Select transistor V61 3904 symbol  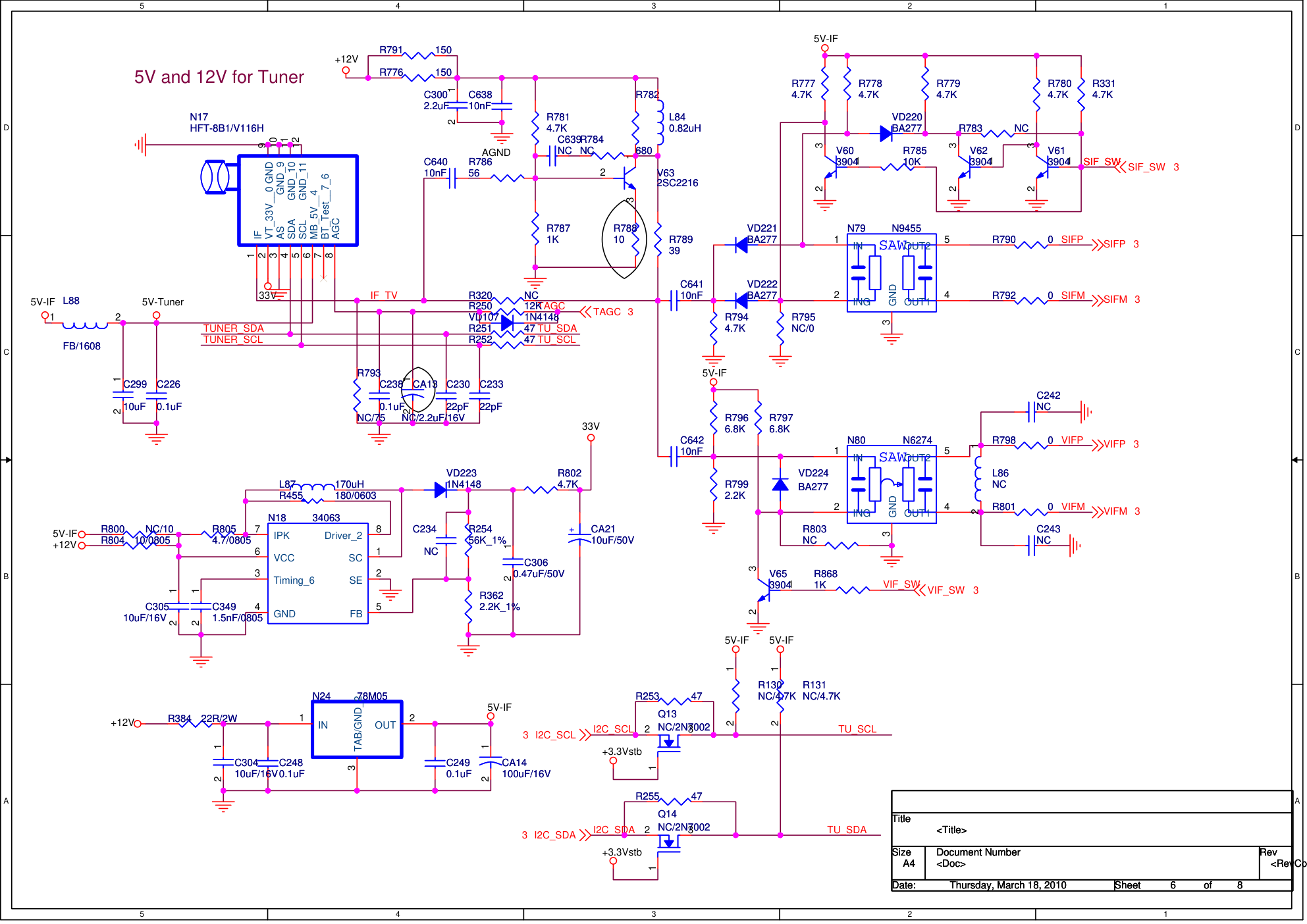[x=1042, y=168]
